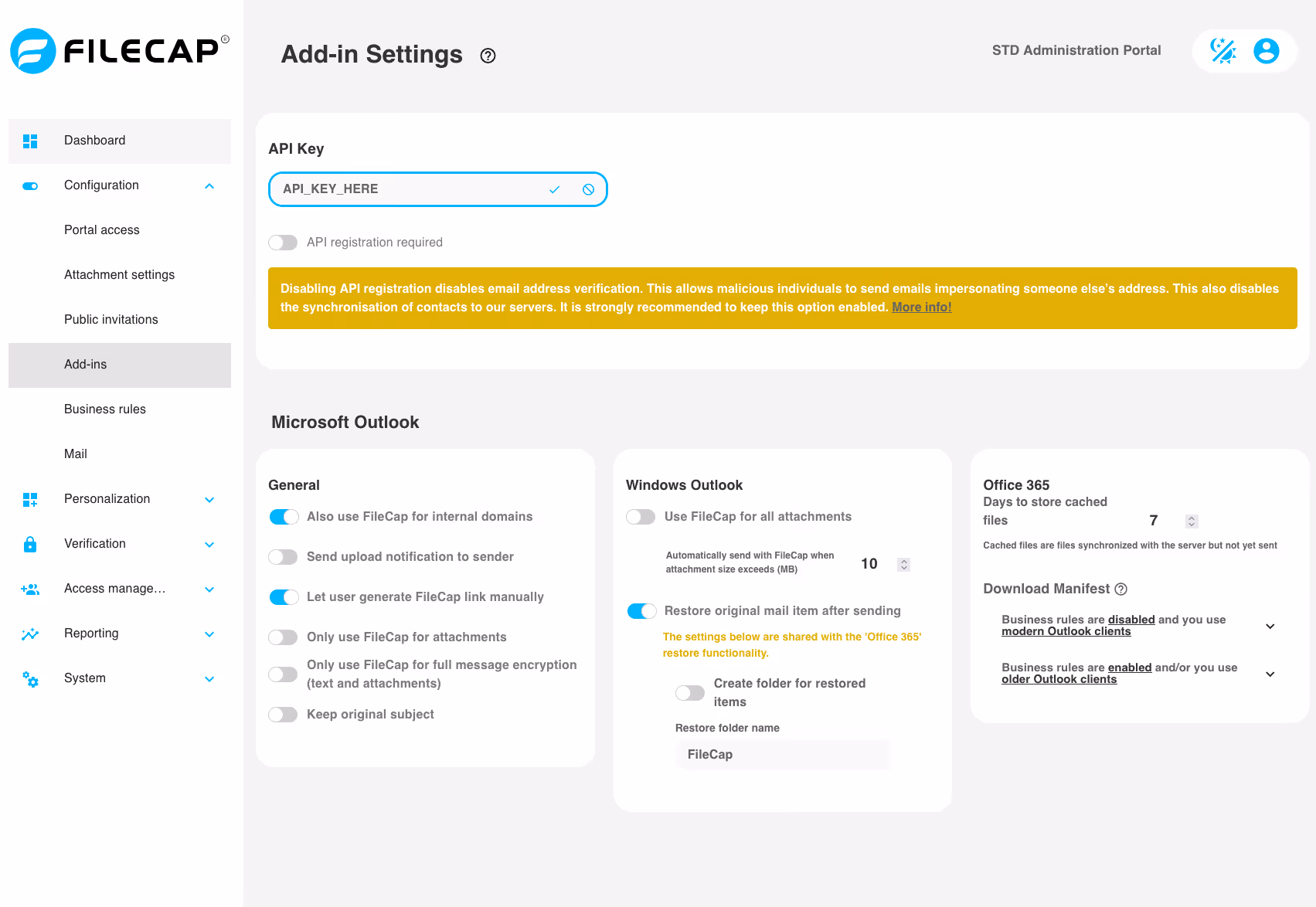
Task: Open the Verification menu
Action: 95,544
